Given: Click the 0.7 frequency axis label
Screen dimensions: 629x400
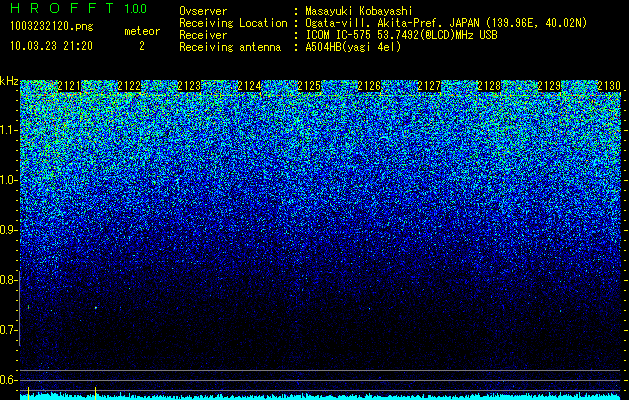Looking at the screenshot, I should [x=8, y=330].
